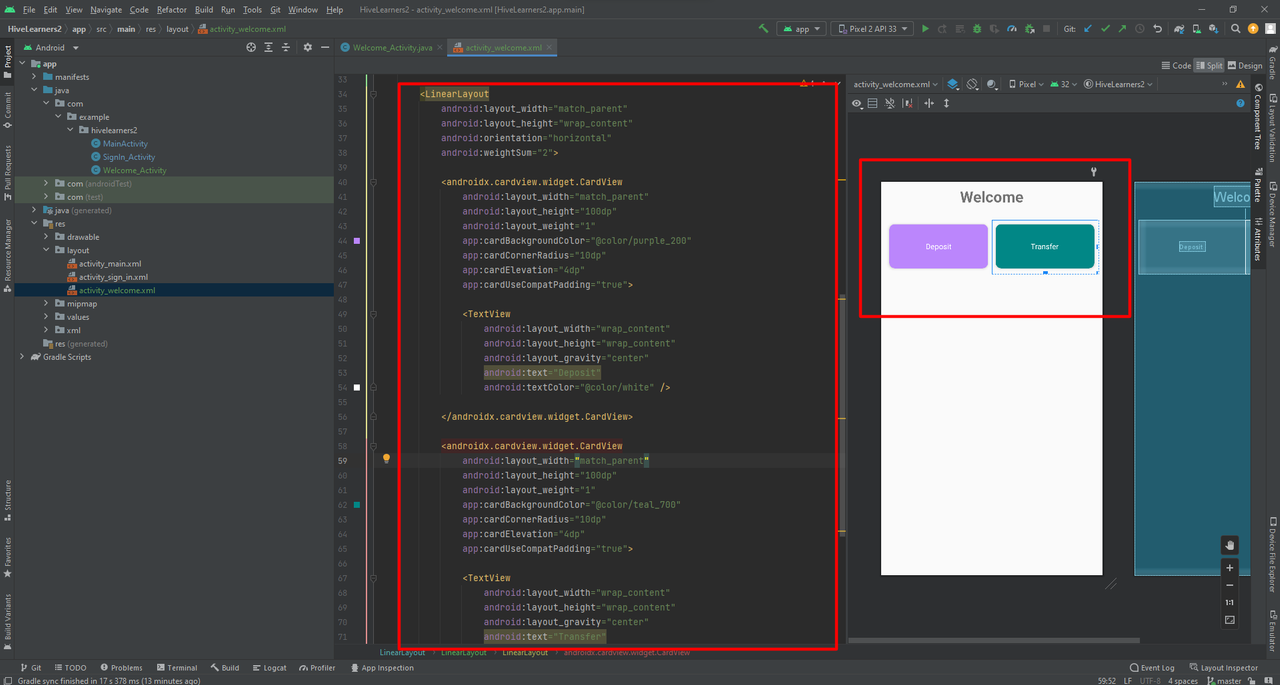
Task: Click the Git Rollback undo arrow
Action: point(1157,29)
